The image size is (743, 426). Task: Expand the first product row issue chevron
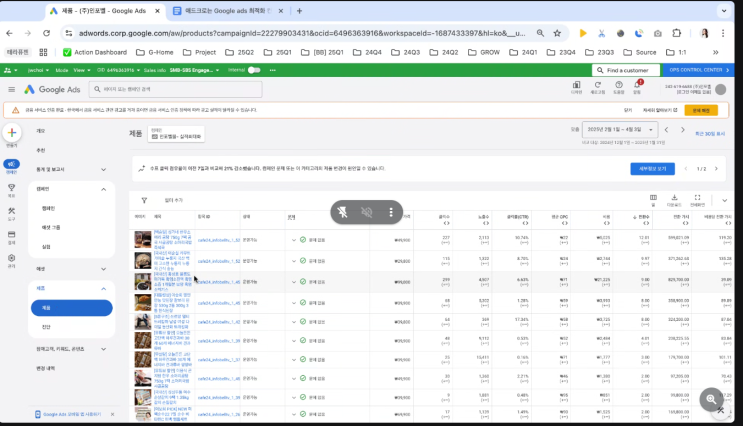coord(293,240)
